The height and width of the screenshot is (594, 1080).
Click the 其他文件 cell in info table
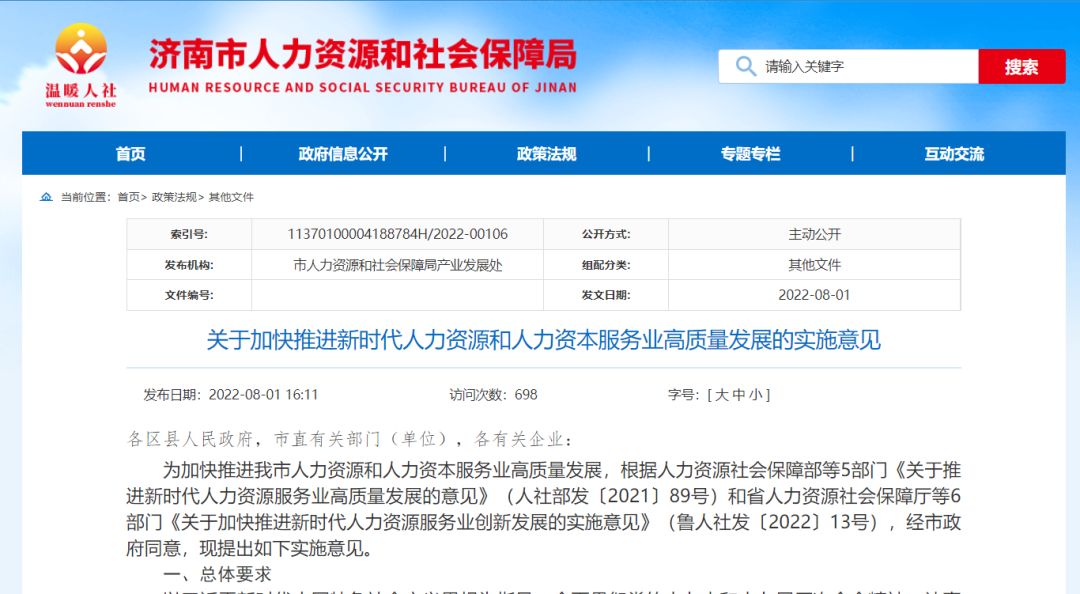tap(814, 265)
